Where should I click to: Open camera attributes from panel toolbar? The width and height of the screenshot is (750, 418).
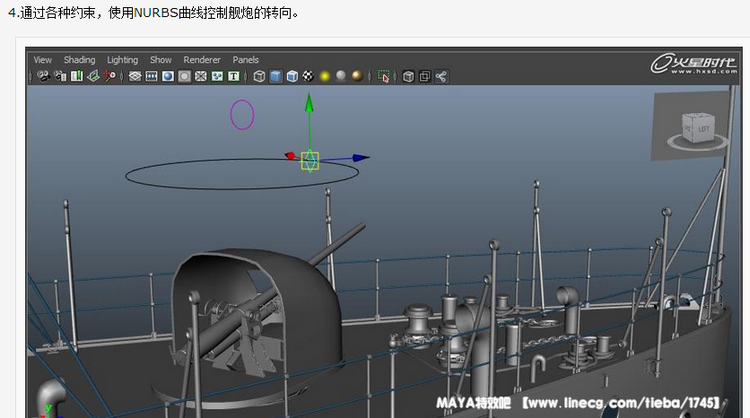(x=60, y=76)
